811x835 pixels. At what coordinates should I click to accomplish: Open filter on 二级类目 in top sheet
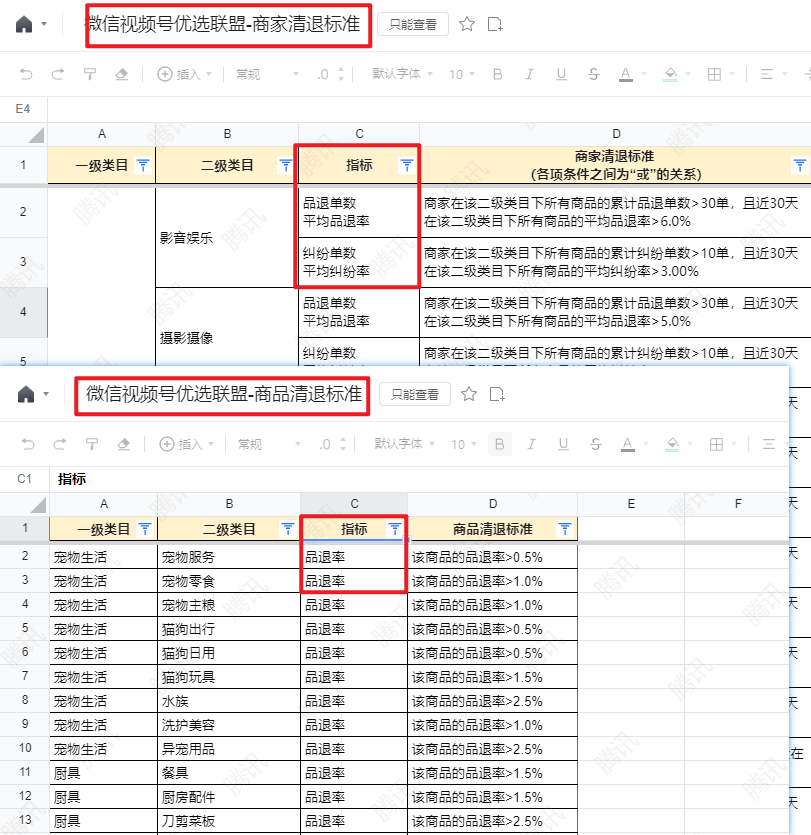pyautogui.click(x=285, y=166)
